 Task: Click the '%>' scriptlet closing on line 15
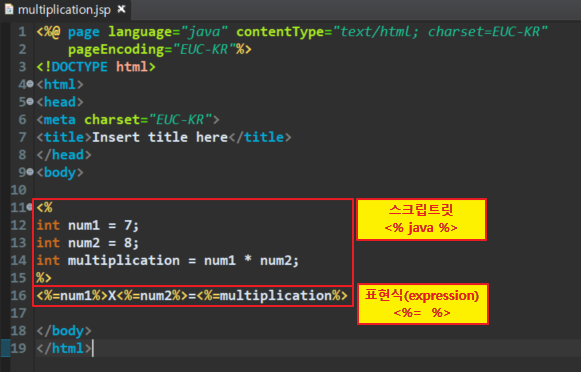44,278
